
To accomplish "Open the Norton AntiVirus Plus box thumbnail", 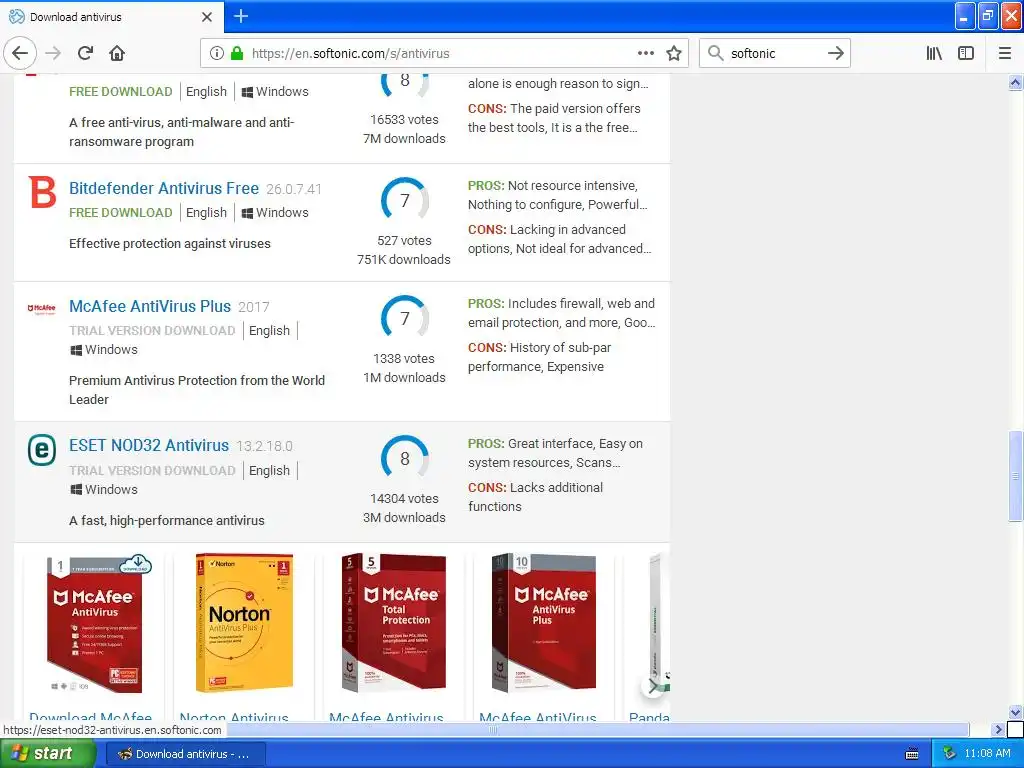I will point(244,624).
